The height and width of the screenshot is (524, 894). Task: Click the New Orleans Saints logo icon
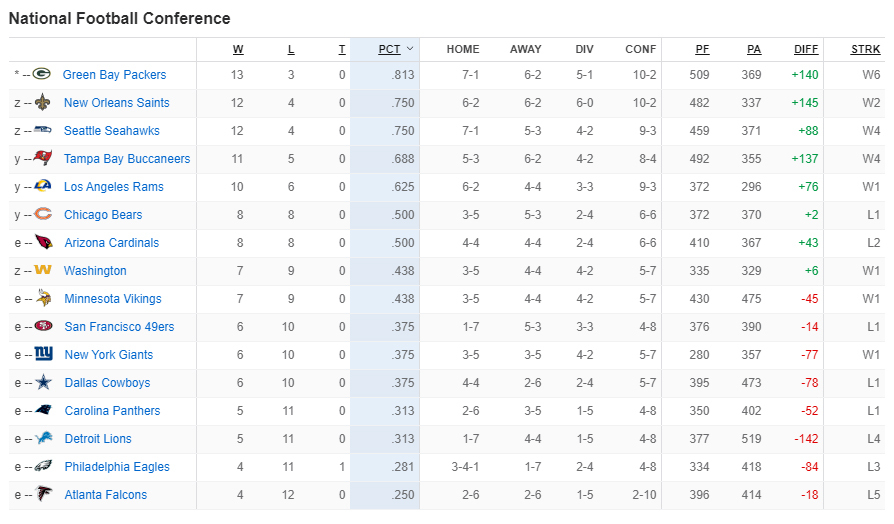coord(42,102)
